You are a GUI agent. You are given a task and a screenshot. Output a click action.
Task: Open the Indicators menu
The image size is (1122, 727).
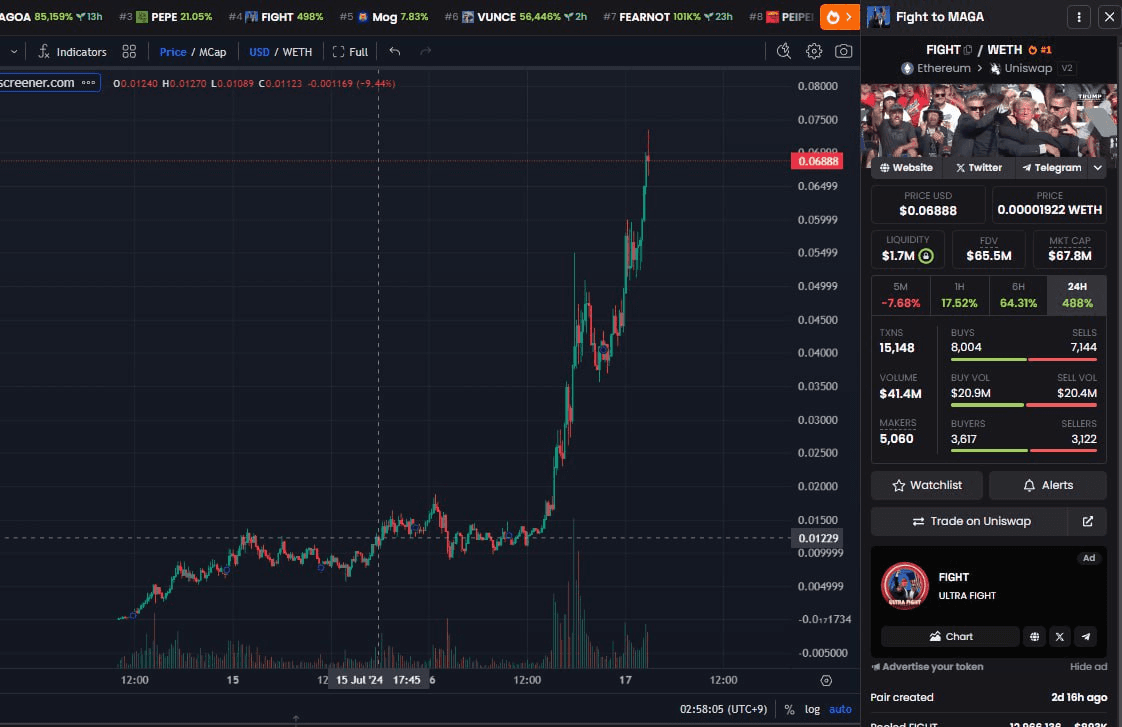(72, 52)
